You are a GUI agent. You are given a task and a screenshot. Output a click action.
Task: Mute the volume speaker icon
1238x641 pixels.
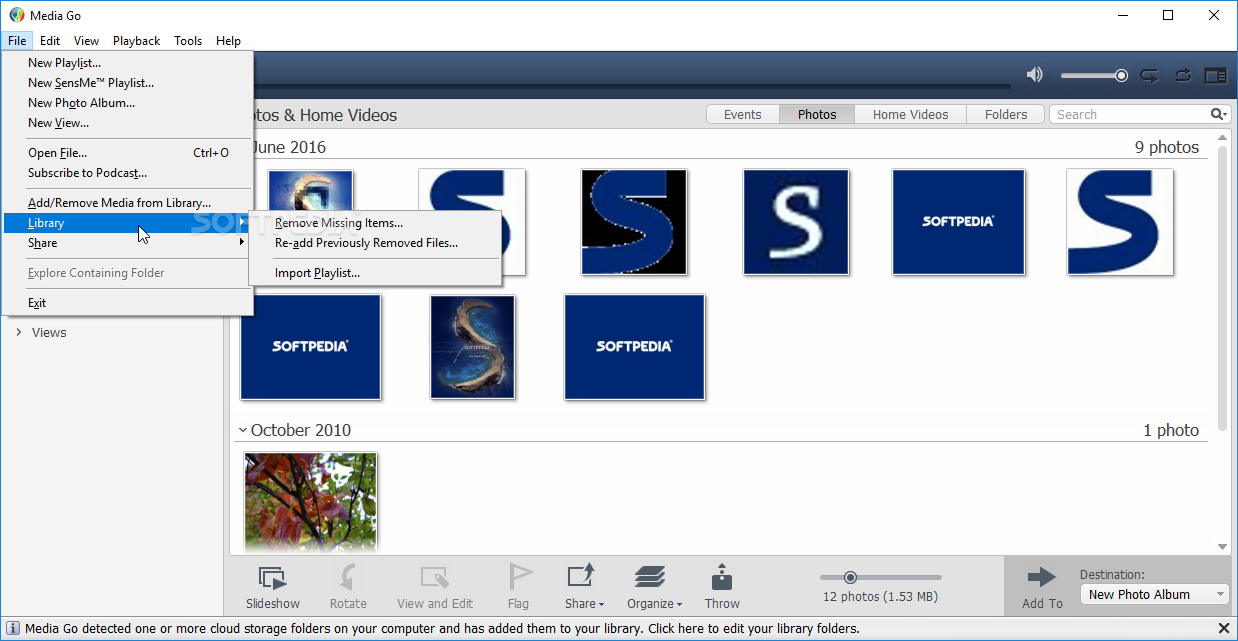click(1035, 75)
